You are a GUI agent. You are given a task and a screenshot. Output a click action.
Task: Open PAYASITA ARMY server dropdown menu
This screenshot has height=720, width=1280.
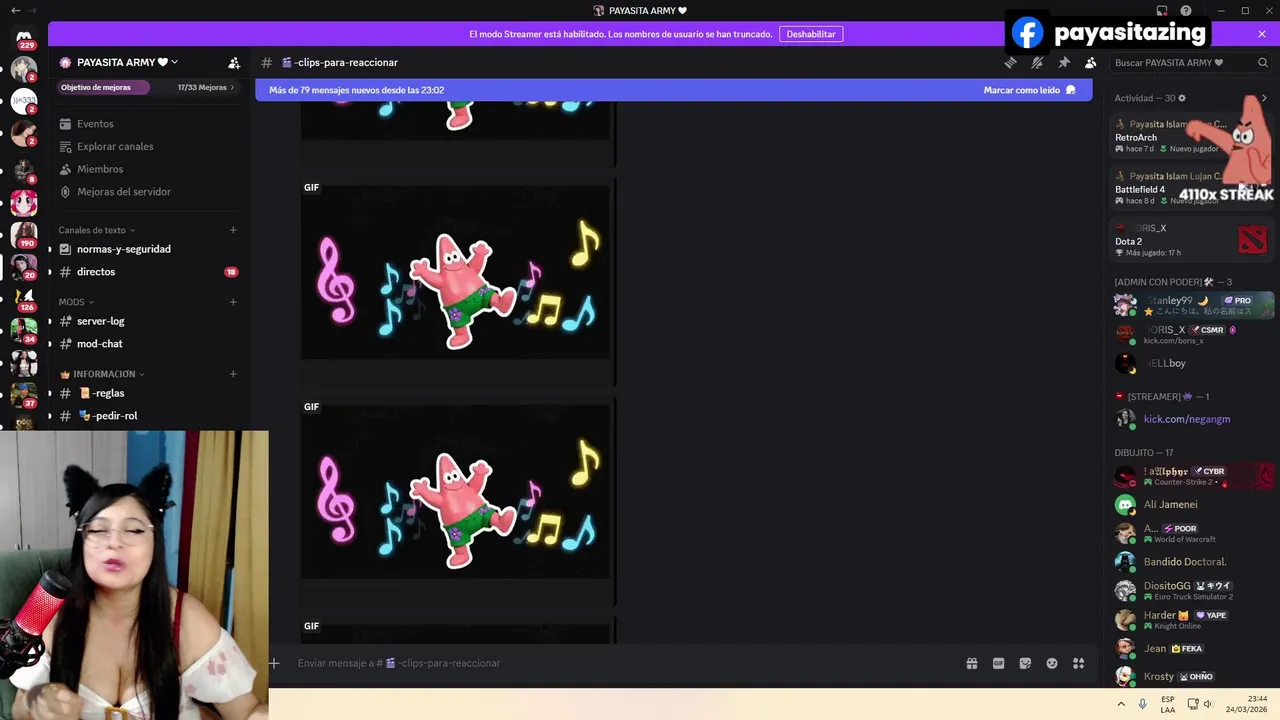(x=127, y=62)
